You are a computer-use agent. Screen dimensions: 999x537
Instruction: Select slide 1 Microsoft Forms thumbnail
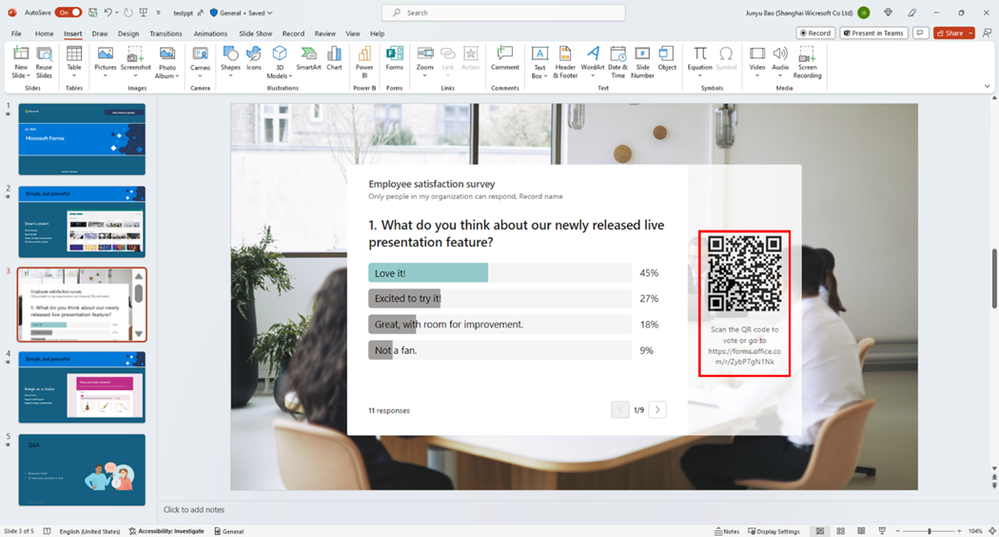pyautogui.click(x=82, y=139)
